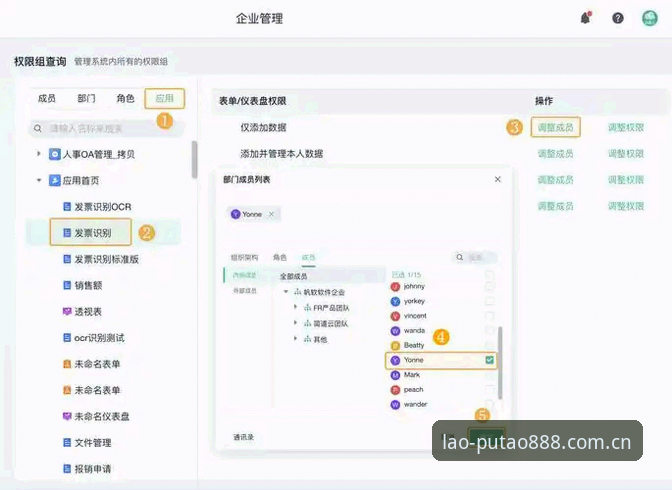Open the 组织架构 tab in dialog
672x490 pixels.
tap(245, 258)
